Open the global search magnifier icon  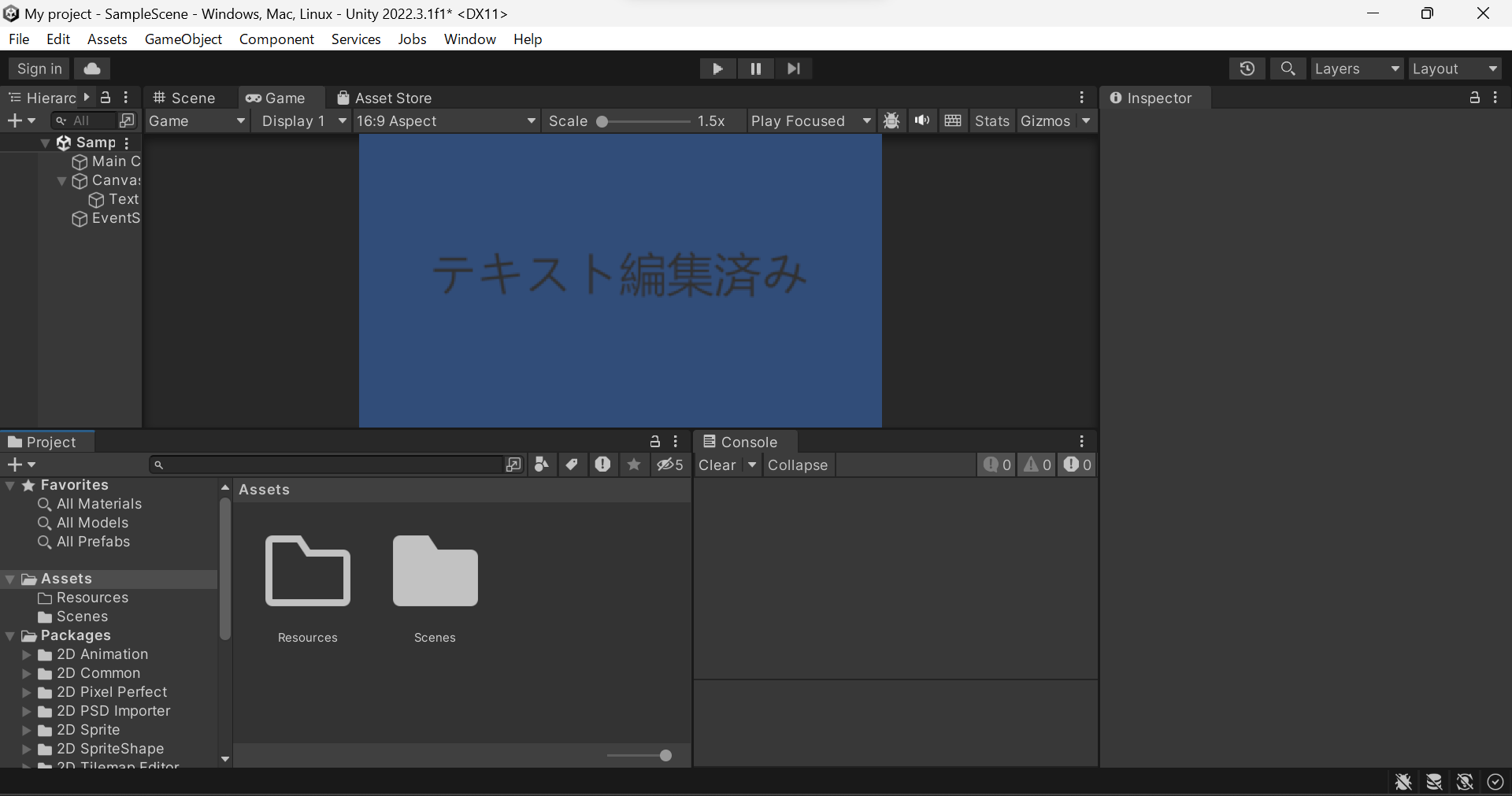1288,68
